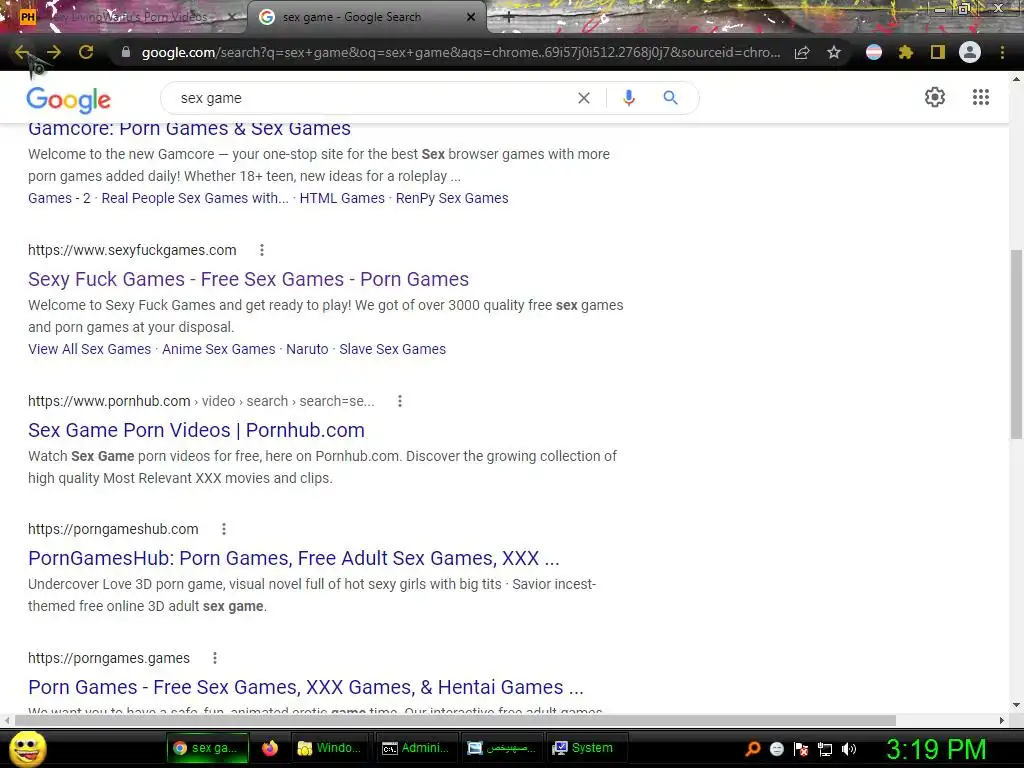
Task: Click the vertical scrollbar thumb
Action: (x=1016, y=344)
